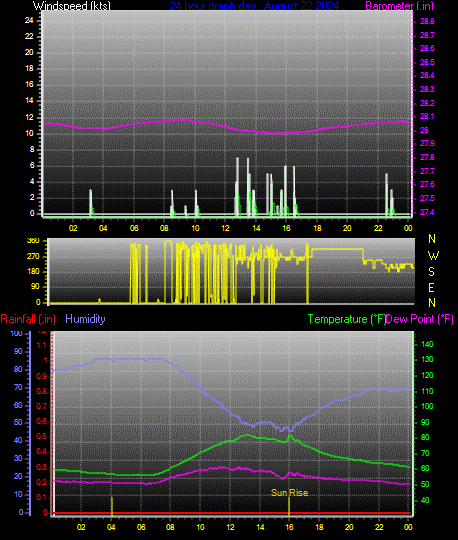Click the W compass letter
Viewport: 458px width, 540px height.
click(433, 256)
